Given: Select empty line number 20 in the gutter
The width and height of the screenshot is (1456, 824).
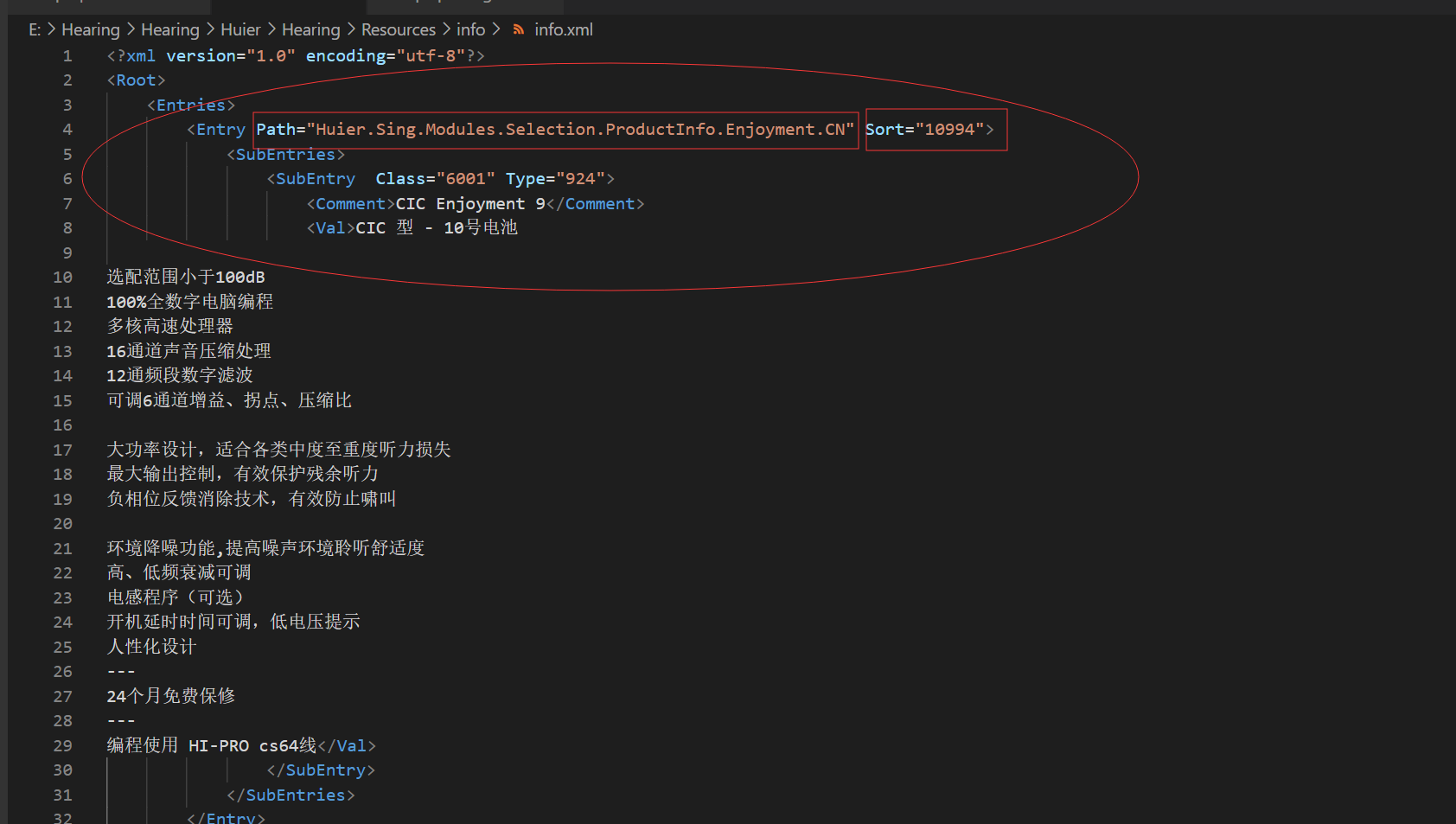Looking at the screenshot, I should click(x=63, y=524).
